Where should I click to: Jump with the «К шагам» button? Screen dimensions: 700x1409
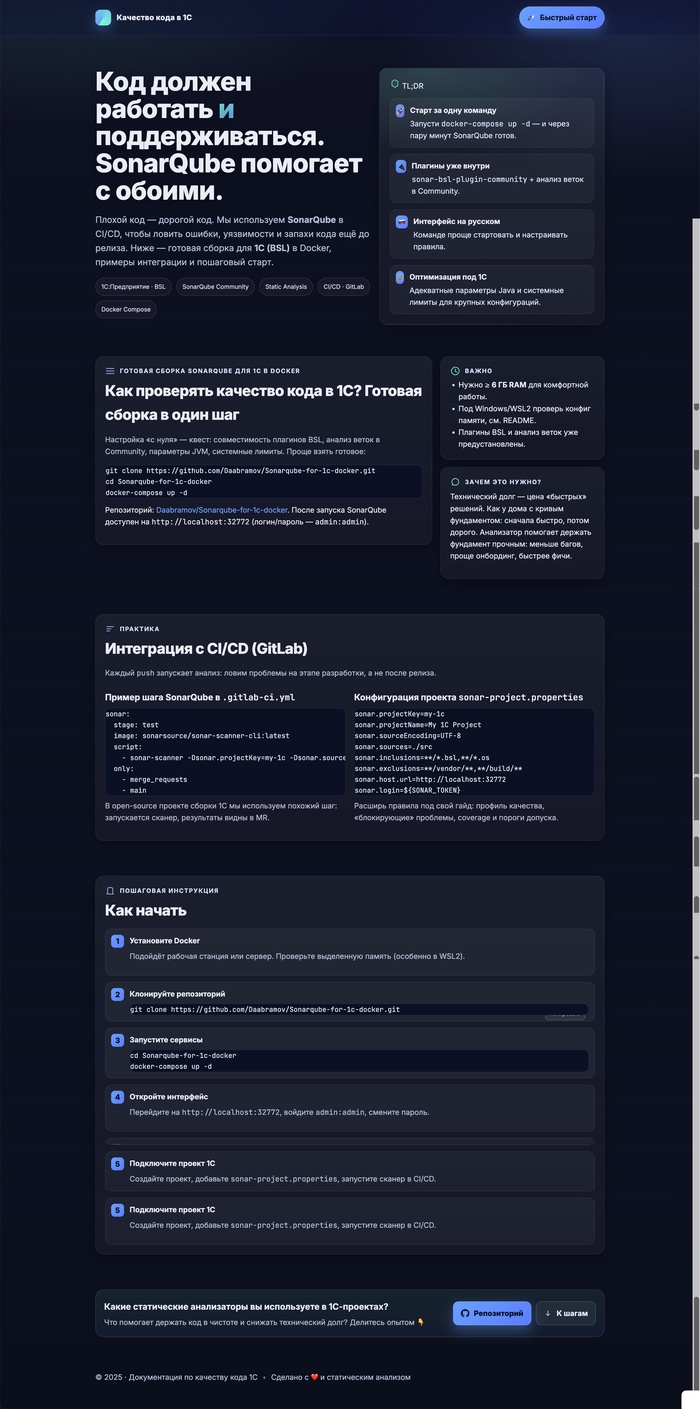pos(566,1313)
